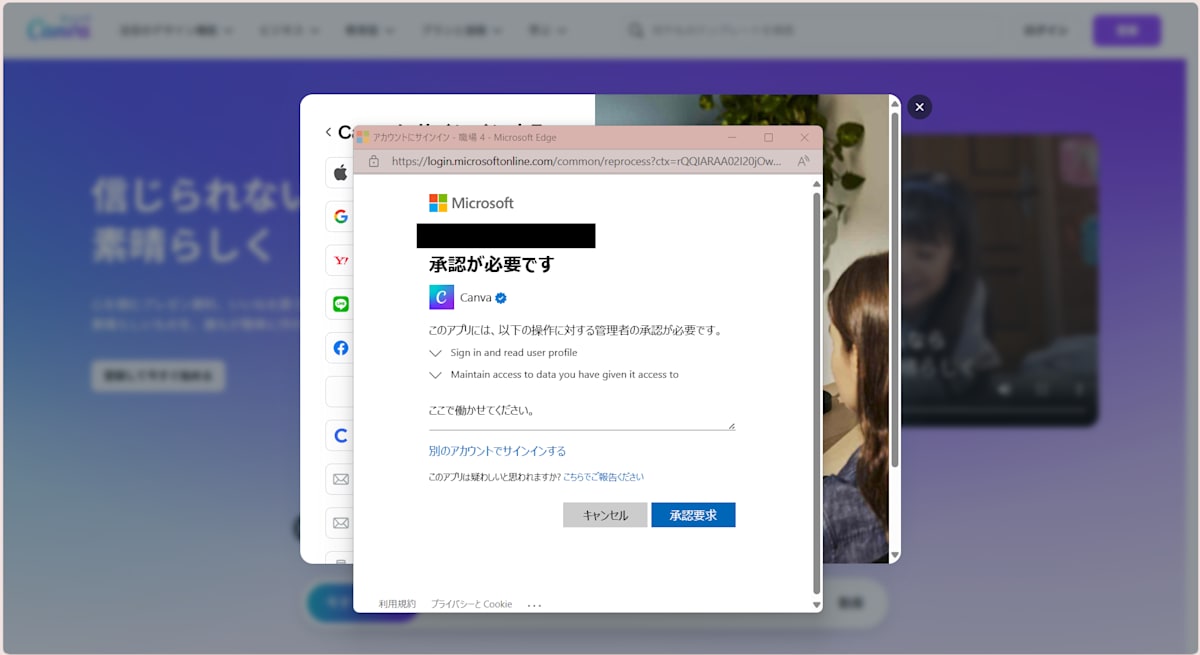Click the verified publisher badge next to Canva

point(501,298)
